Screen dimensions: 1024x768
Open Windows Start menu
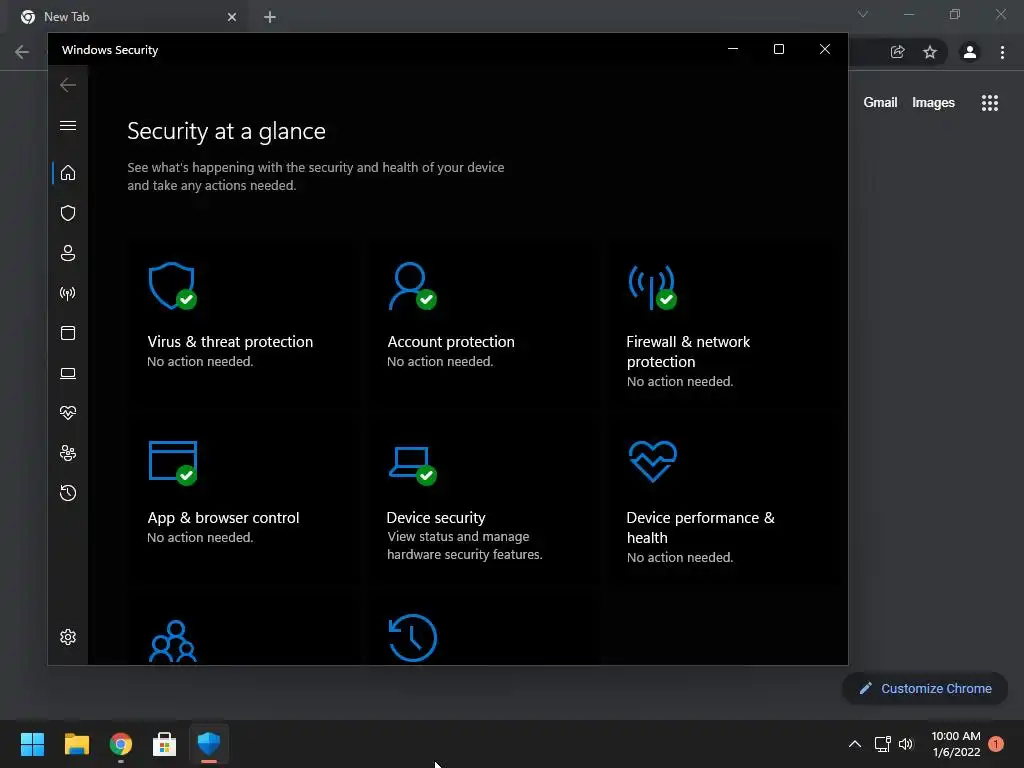[33, 744]
